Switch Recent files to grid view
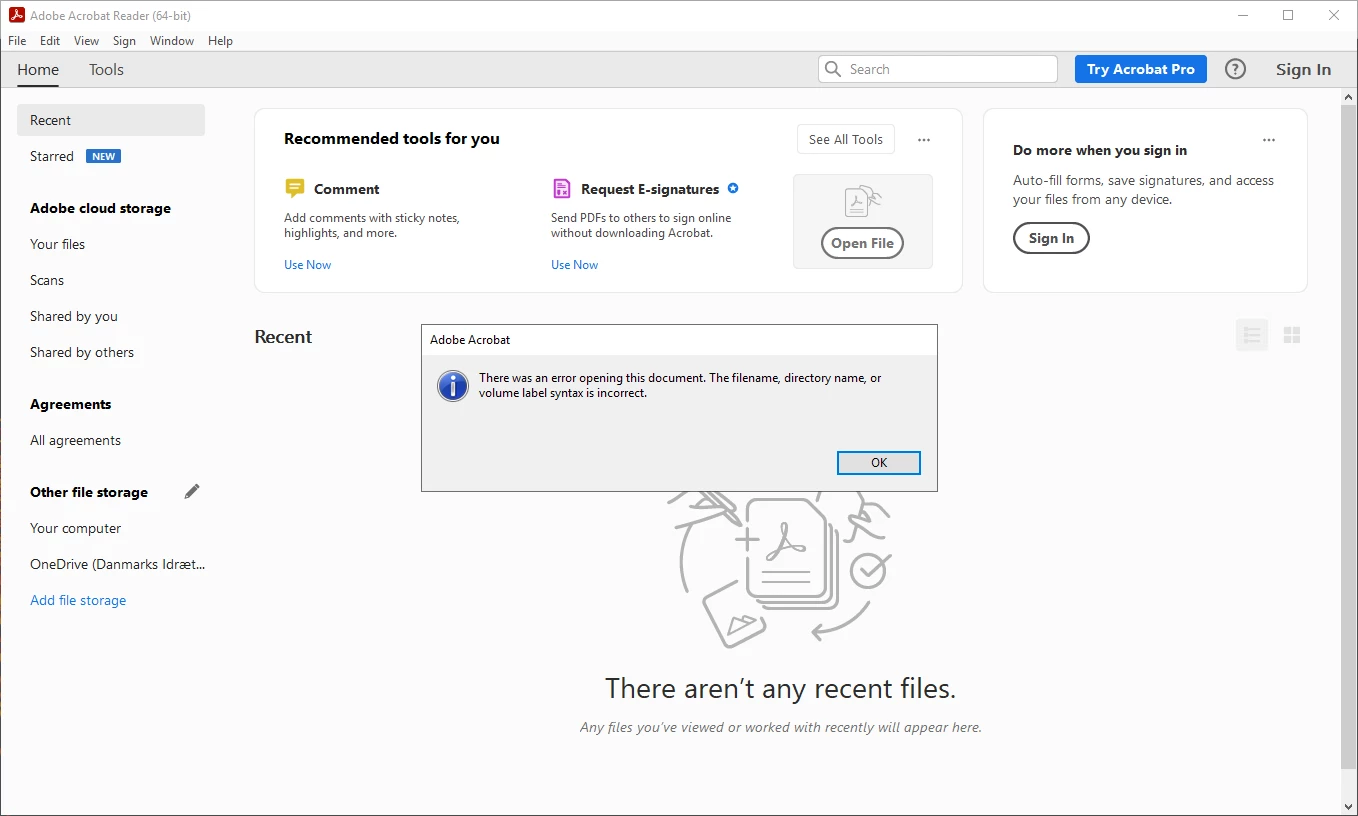 1292,335
